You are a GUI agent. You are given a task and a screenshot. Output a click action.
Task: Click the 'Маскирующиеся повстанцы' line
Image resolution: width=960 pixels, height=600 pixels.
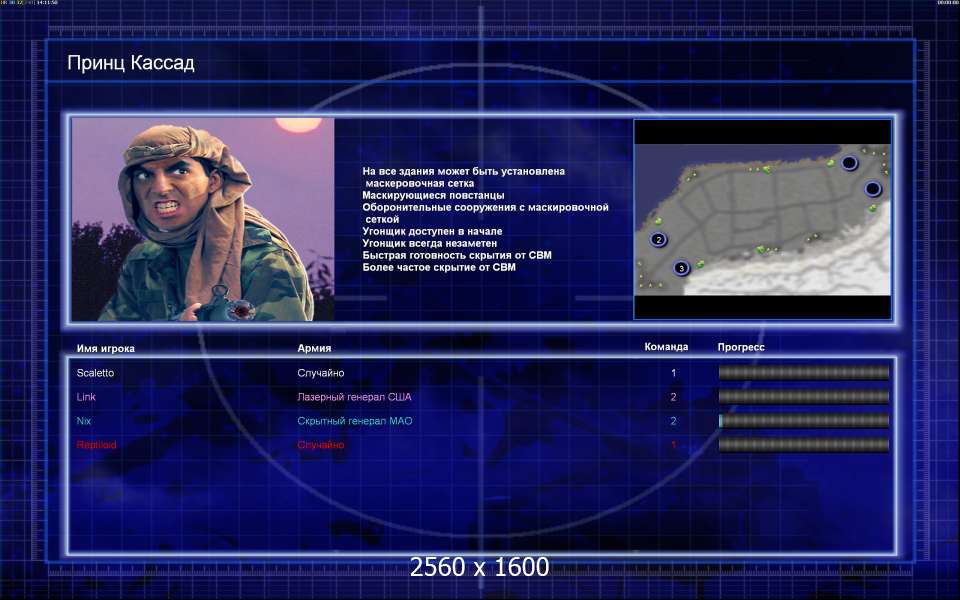[433, 195]
